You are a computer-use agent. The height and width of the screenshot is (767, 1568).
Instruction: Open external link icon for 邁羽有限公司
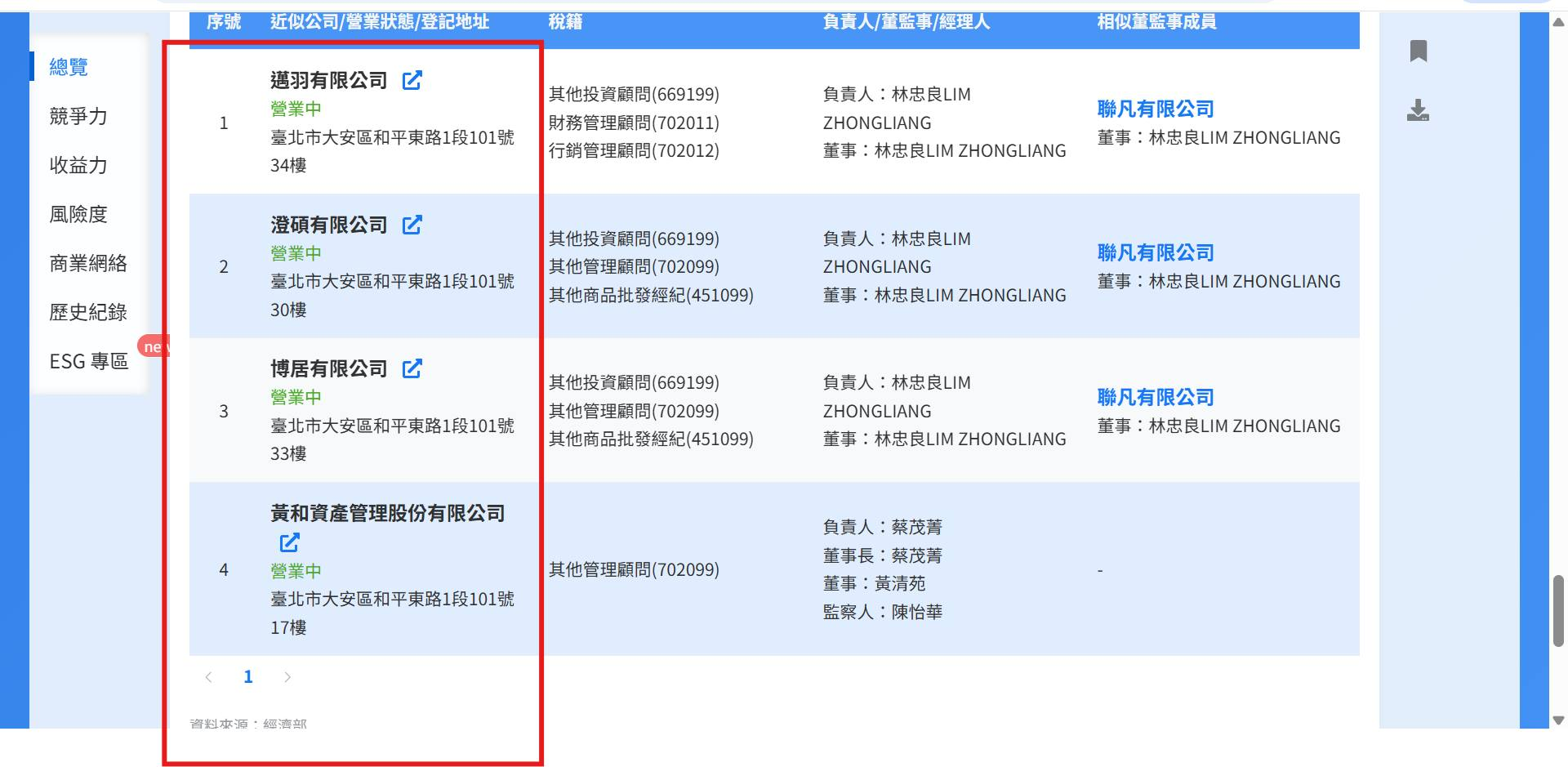coord(413,81)
